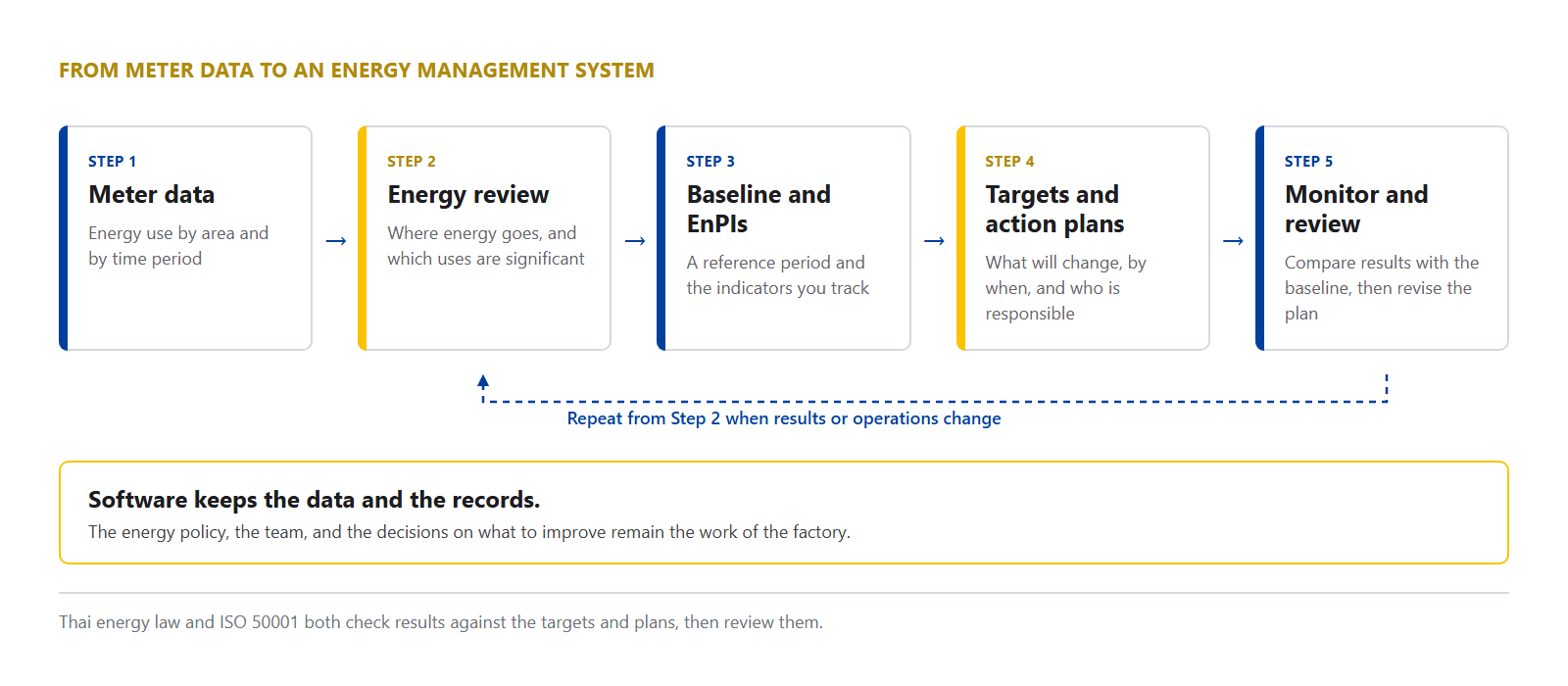
Task: Click the "Baseline and EnPIs" heading
Action: pyautogui.click(x=759, y=210)
